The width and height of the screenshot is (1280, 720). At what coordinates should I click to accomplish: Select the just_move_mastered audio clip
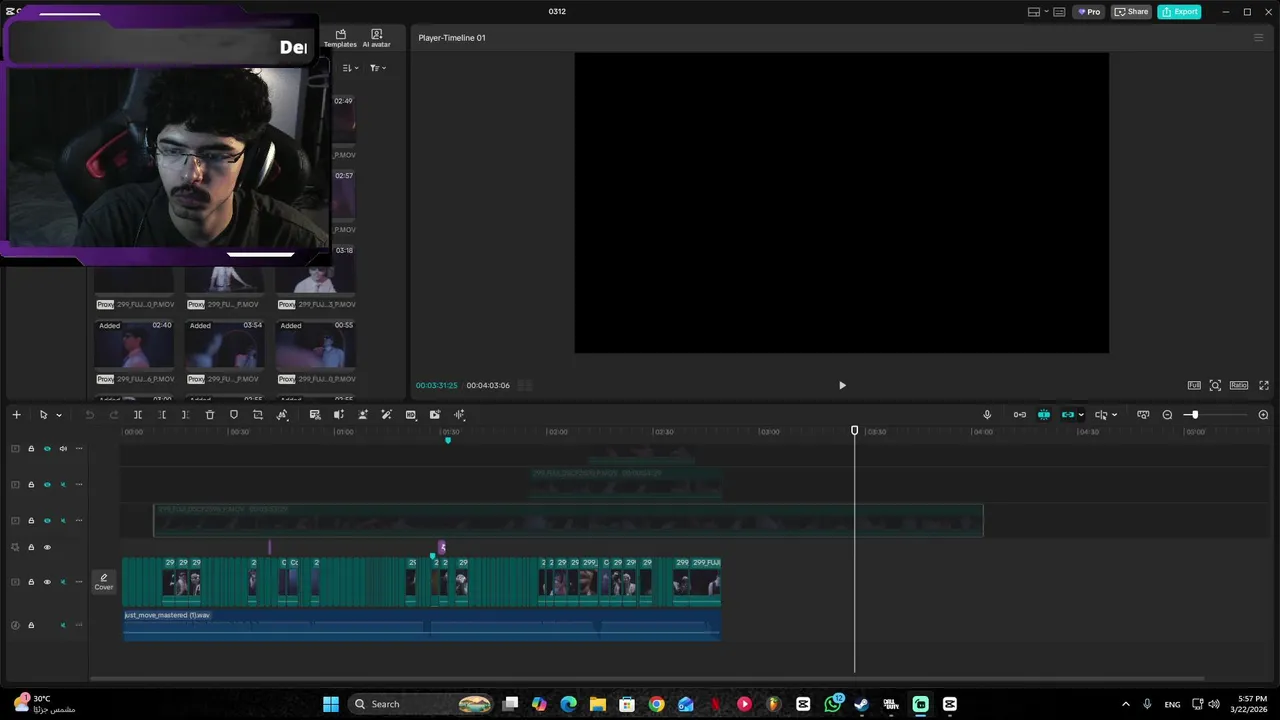[x=421, y=625]
